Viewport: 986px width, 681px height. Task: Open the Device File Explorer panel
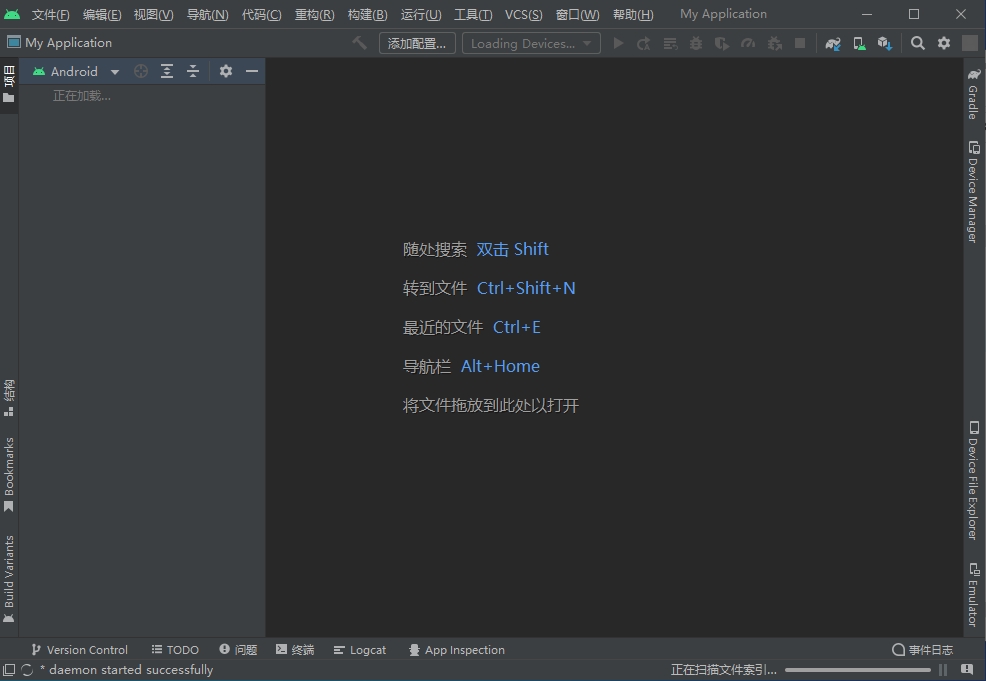pos(973,480)
